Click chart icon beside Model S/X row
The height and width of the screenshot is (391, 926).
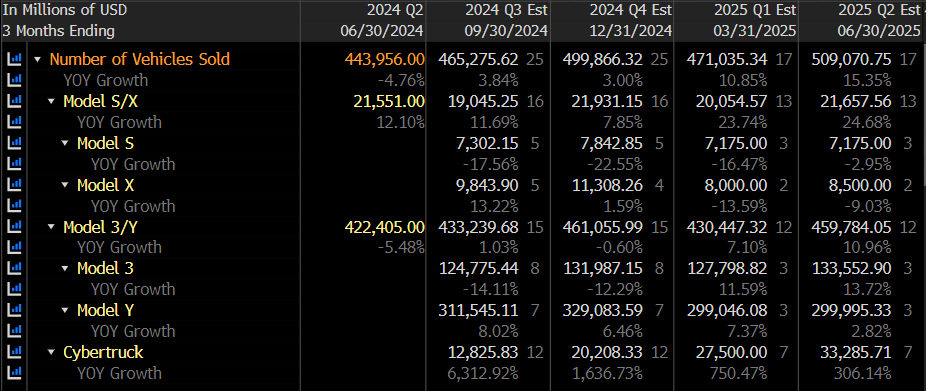pos(14,102)
